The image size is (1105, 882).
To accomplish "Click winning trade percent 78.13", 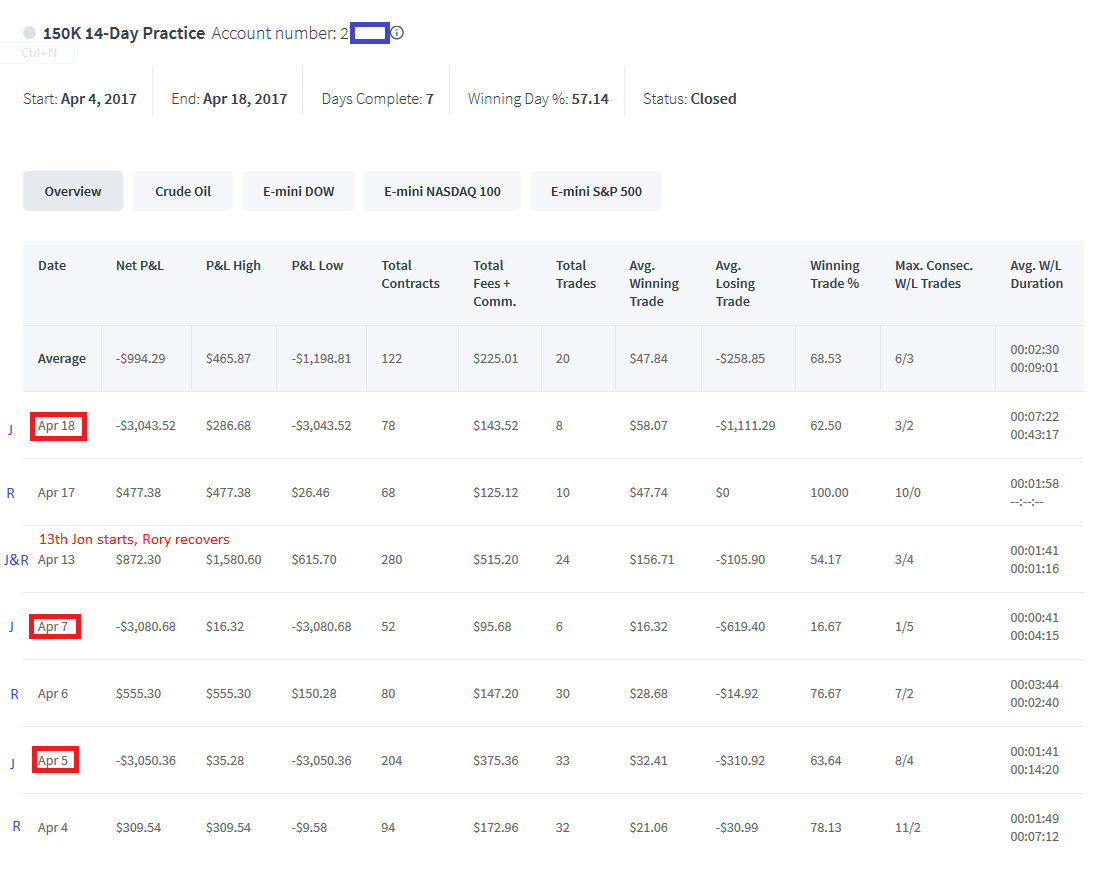I will click(825, 827).
